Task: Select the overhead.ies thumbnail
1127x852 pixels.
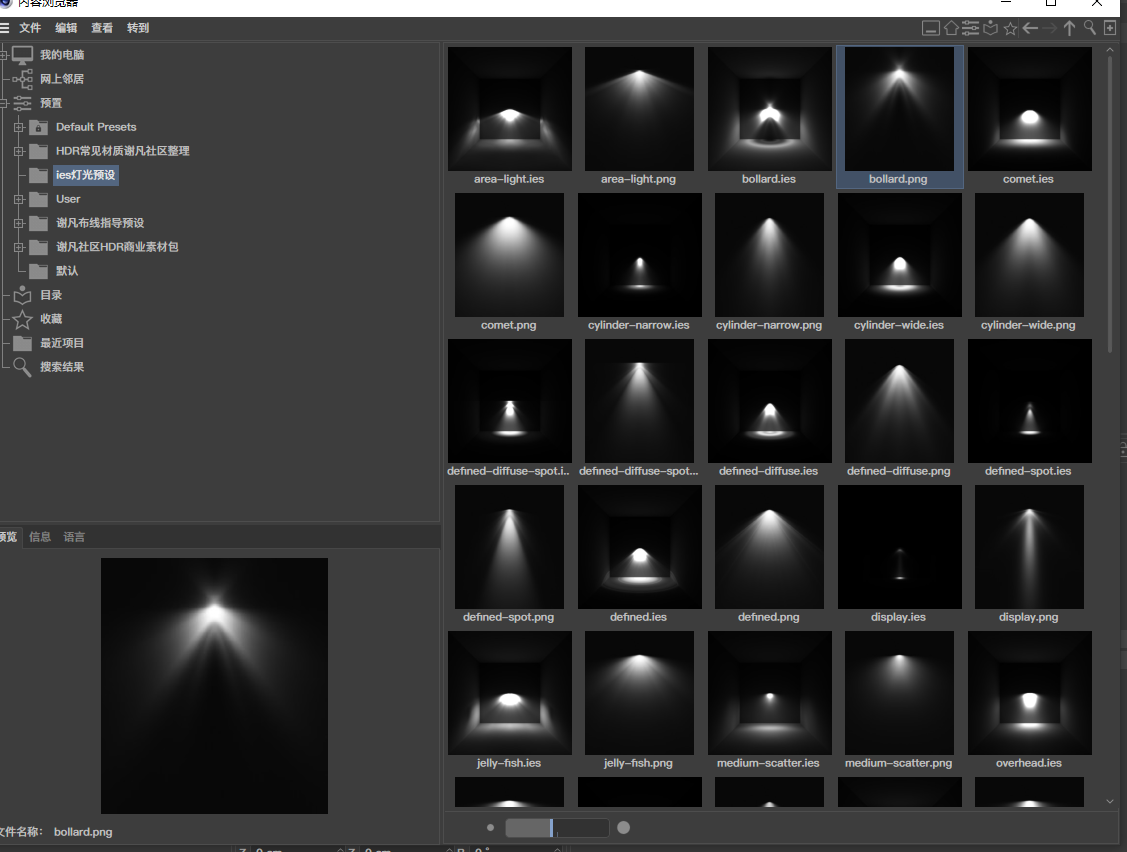Action: [x=1029, y=693]
